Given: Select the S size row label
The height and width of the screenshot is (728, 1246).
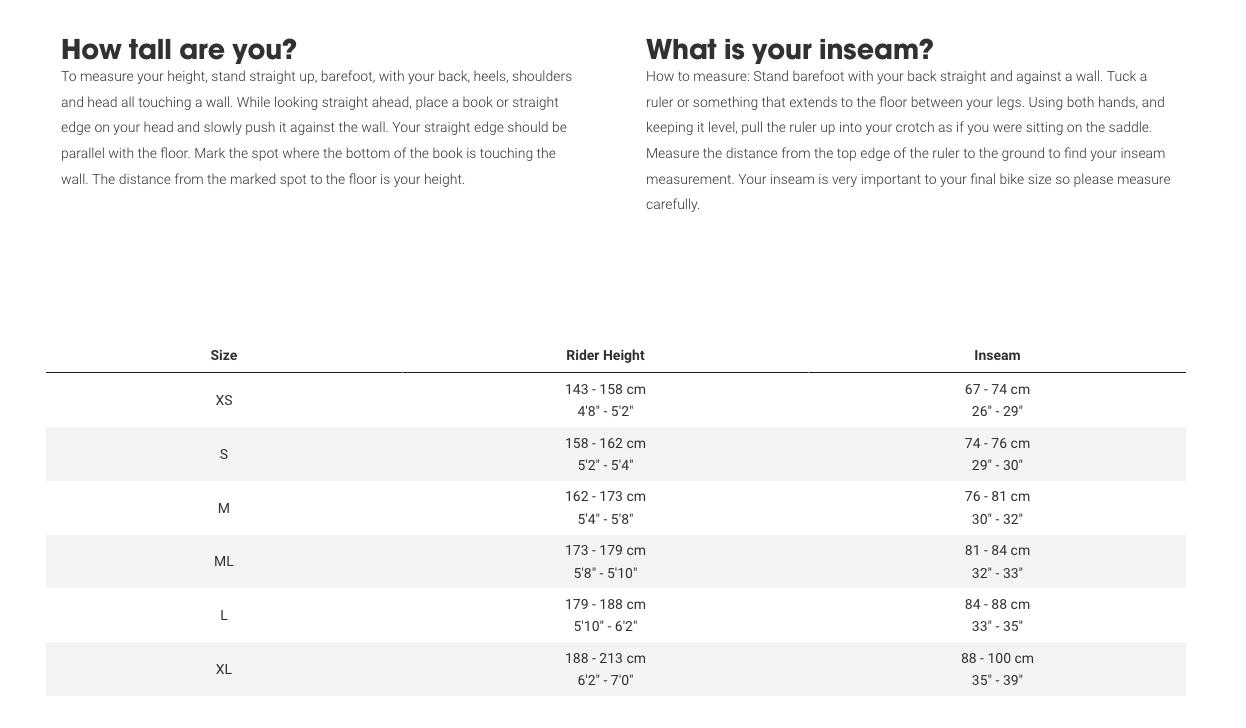Looking at the screenshot, I should 224,454.
